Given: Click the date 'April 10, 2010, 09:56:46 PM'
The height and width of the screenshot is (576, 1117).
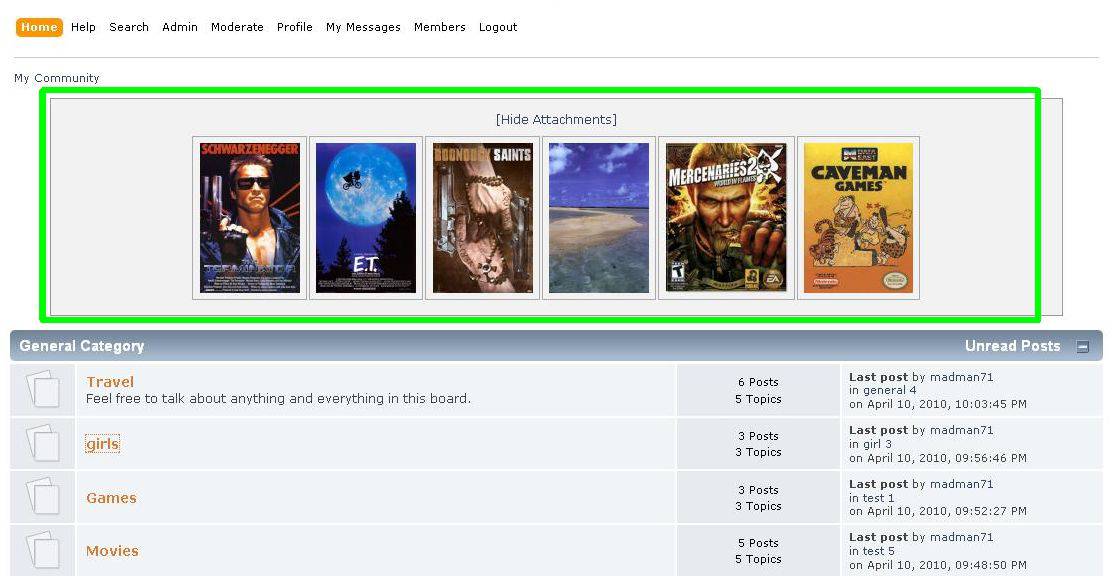Looking at the screenshot, I should [x=945, y=459].
